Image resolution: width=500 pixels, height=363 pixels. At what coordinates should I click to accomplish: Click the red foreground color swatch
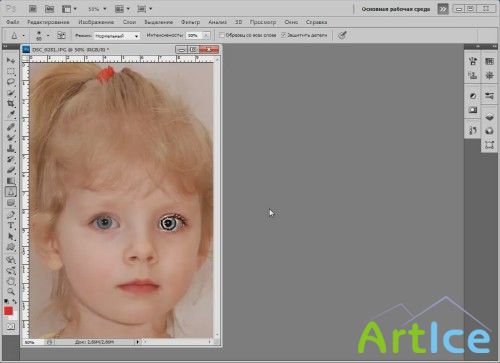8,311
